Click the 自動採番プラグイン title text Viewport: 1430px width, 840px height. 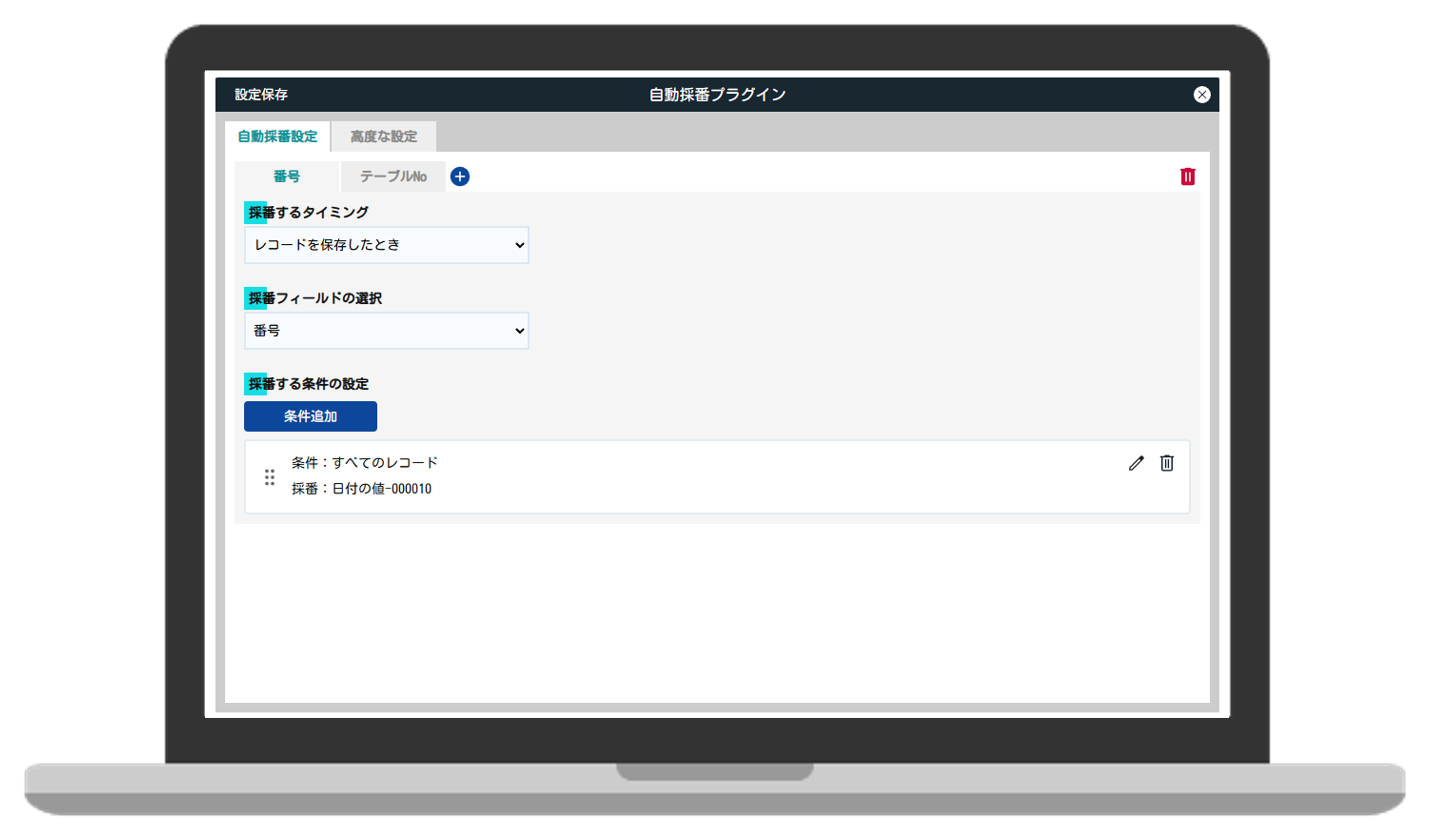[x=717, y=95]
